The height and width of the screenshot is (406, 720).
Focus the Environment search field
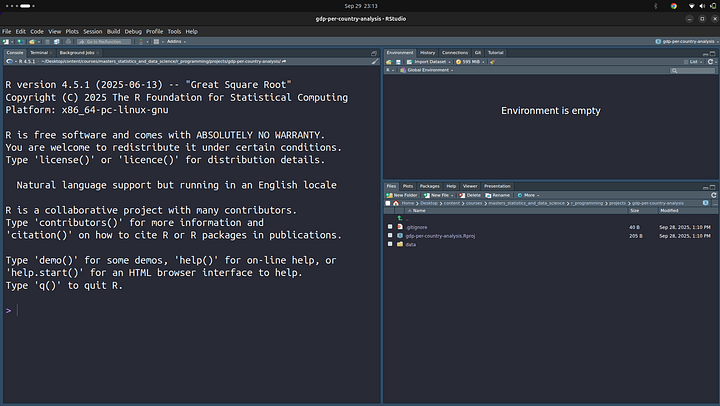692,70
